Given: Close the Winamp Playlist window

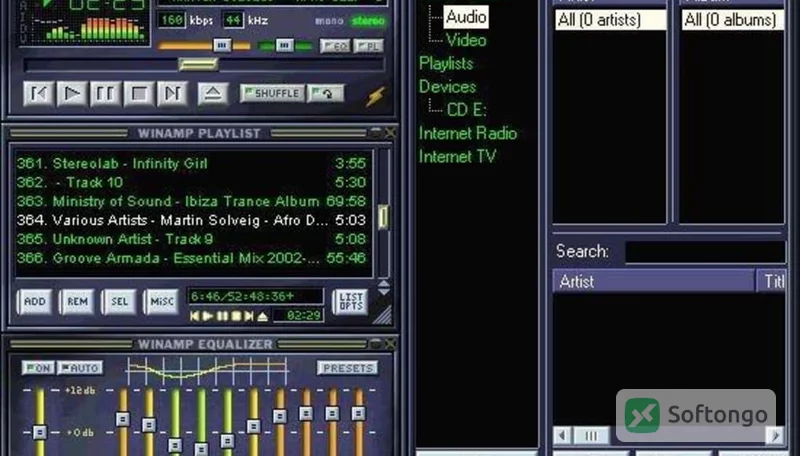Looking at the screenshot, I should point(390,133).
